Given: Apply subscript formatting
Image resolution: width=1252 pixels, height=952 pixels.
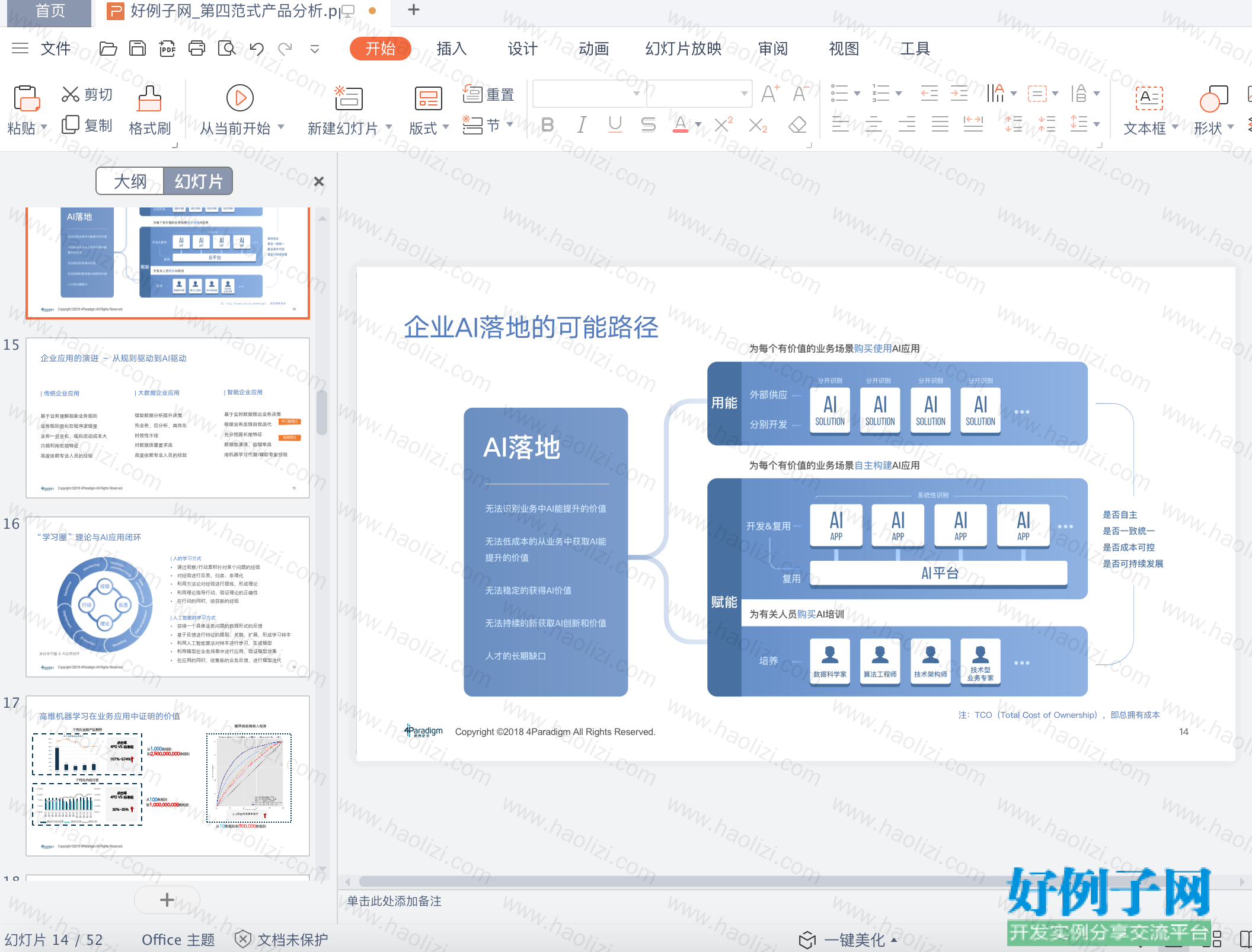Looking at the screenshot, I should coord(758,125).
